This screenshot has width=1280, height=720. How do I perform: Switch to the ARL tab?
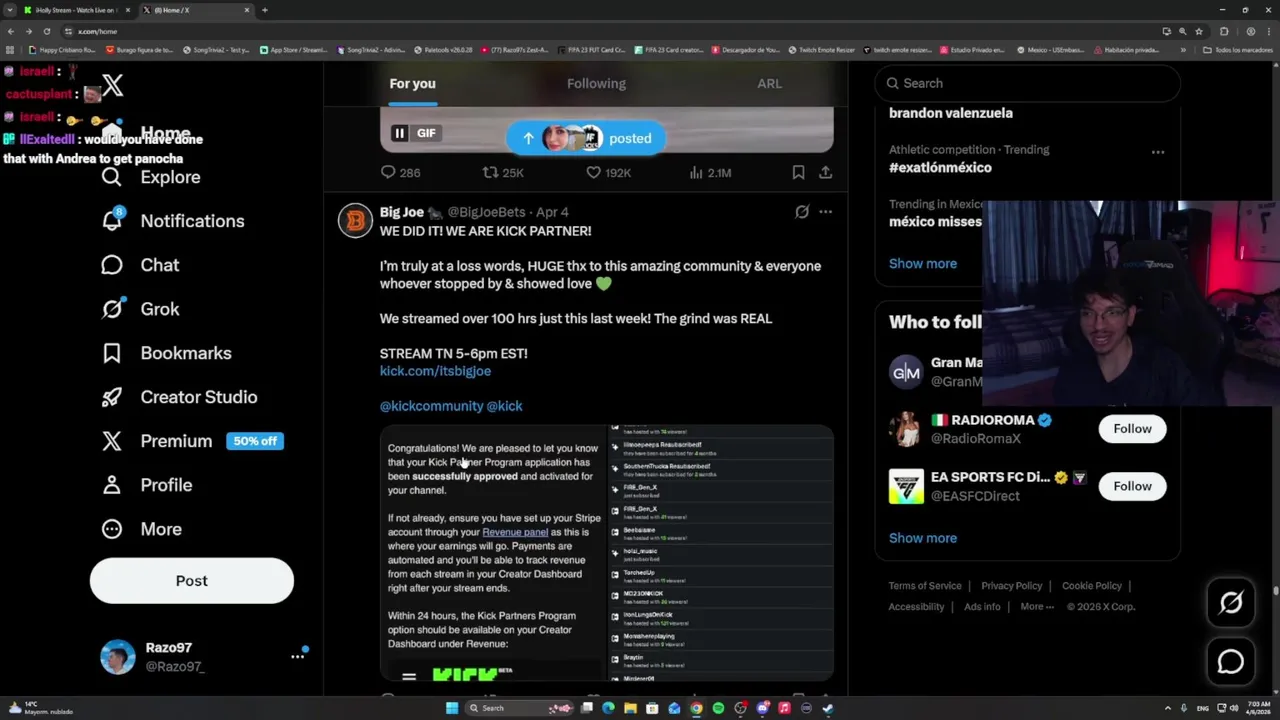tap(769, 84)
